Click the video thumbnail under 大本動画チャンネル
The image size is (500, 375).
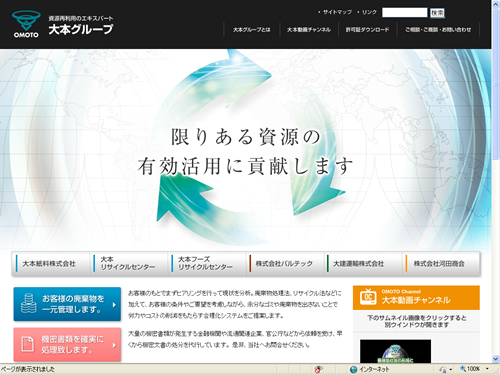(x=395, y=351)
